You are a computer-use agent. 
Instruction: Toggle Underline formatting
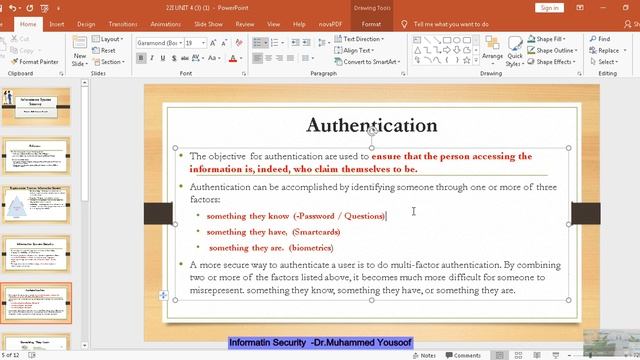pos(163,58)
